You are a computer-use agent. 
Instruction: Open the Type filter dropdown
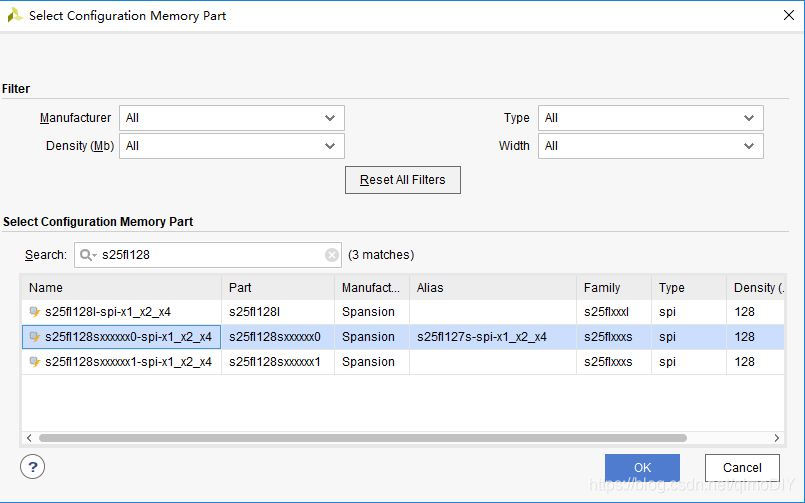coord(650,118)
